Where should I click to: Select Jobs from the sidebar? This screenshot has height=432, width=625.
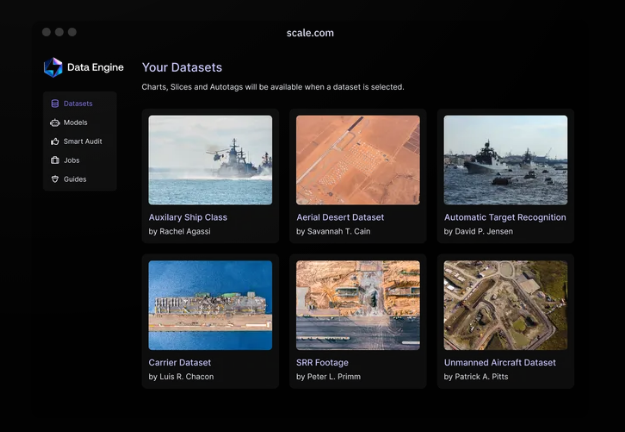(71, 160)
